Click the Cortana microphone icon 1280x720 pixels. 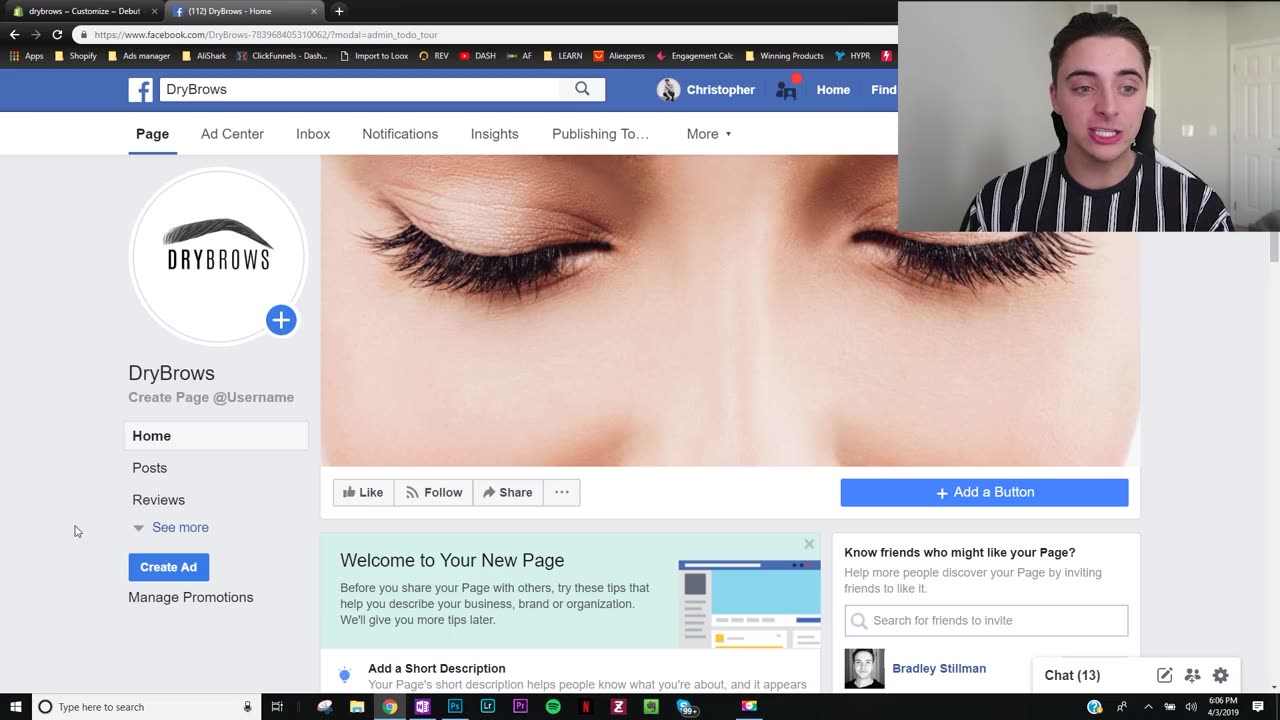pos(247,707)
